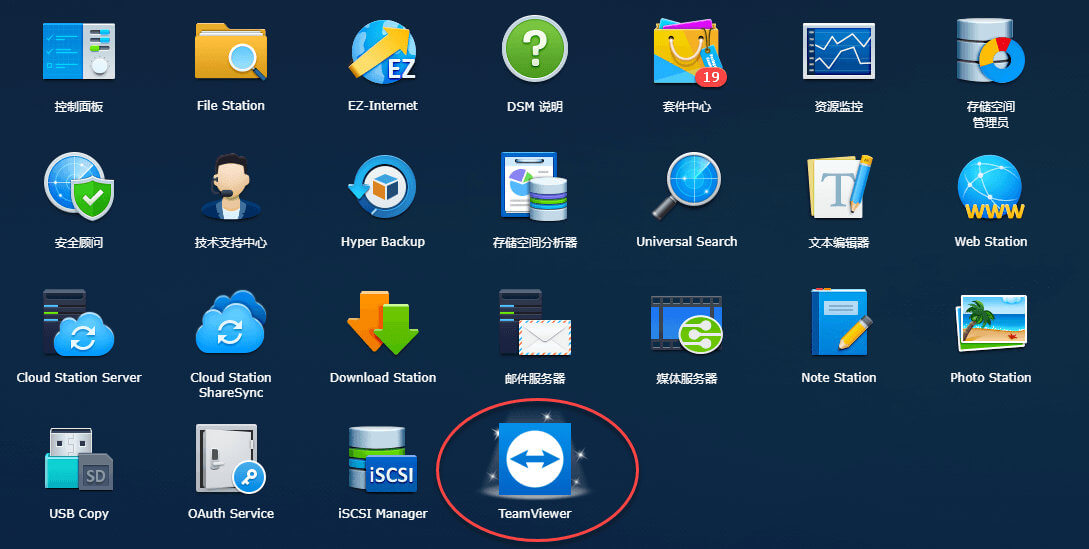The height and width of the screenshot is (549, 1089).
Task: Open the 控制面板 control panel icon
Action: pos(78,51)
